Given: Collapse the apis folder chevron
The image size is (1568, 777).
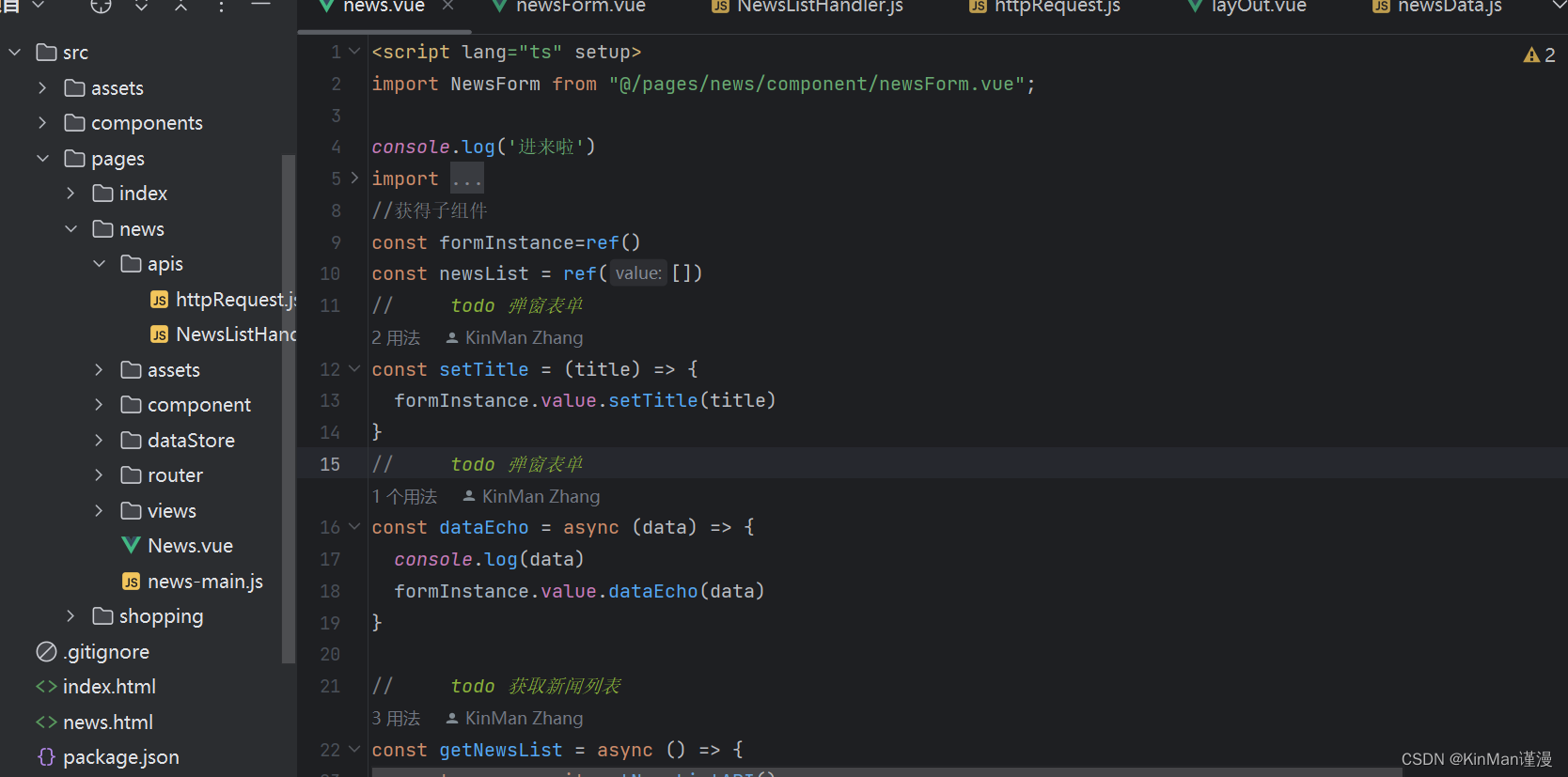Looking at the screenshot, I should (99, 264).
